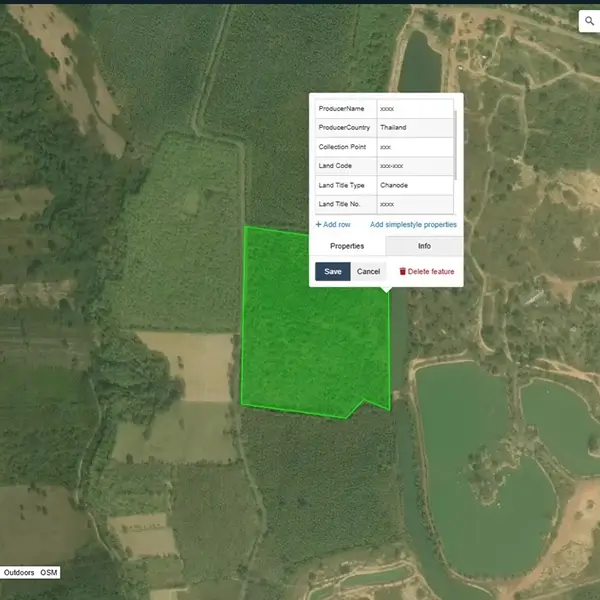
Task: Click the Collection Point value cell
Action: 415,147
